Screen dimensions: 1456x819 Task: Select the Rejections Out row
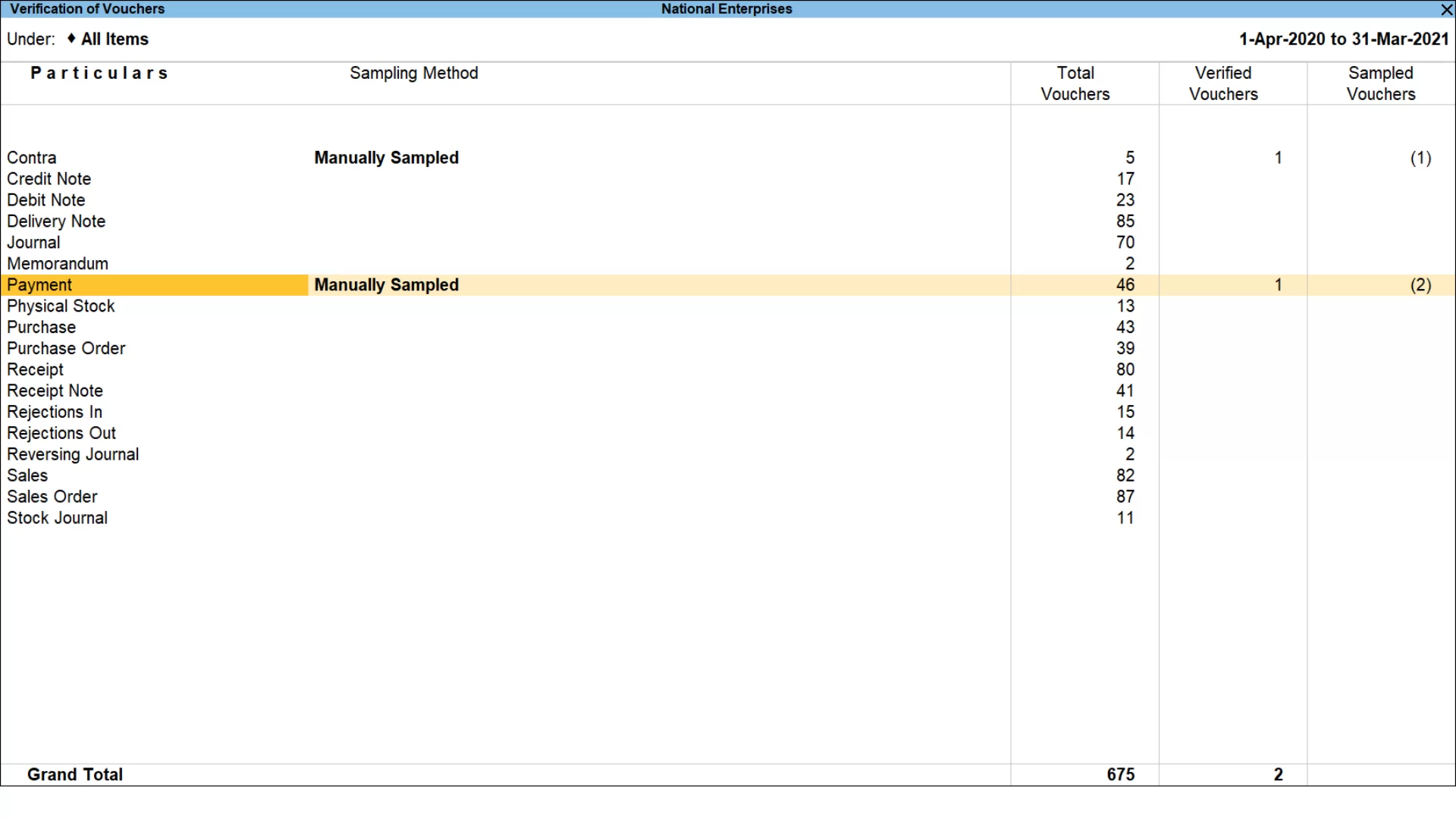tap(728, 434)
